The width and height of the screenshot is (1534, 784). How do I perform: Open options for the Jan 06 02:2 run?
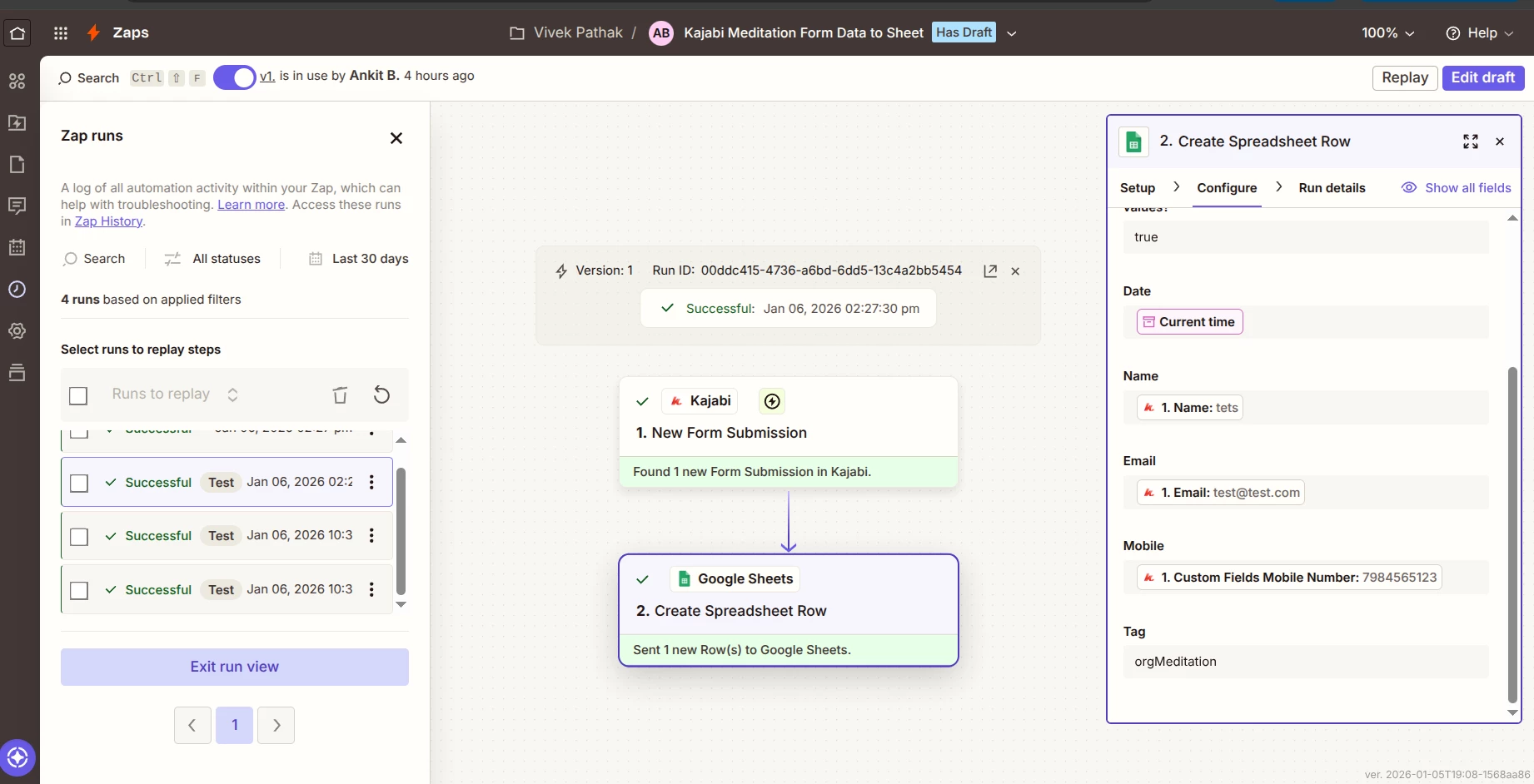coord(371,482)
